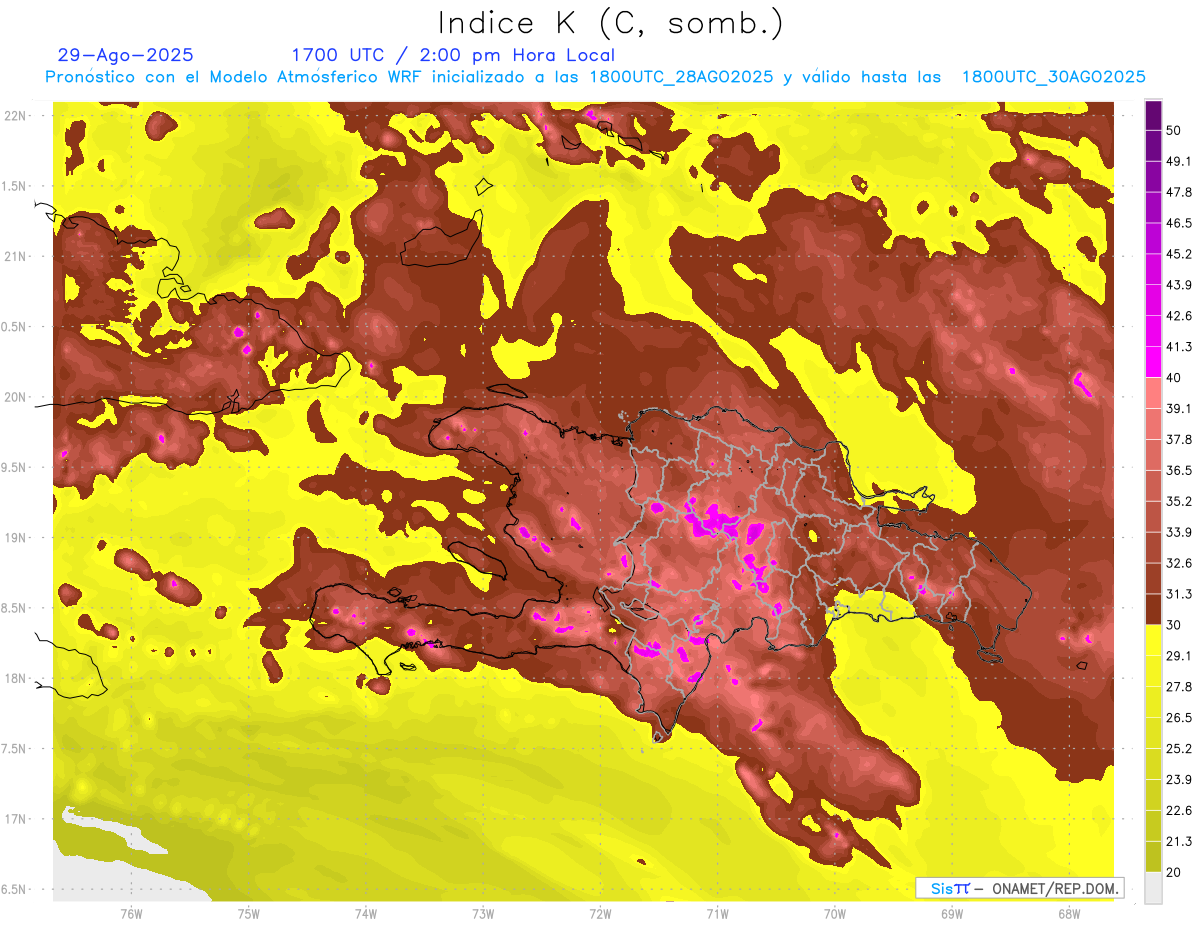
Task: Click the "19N" latitude label
Action: coord(15,537)
